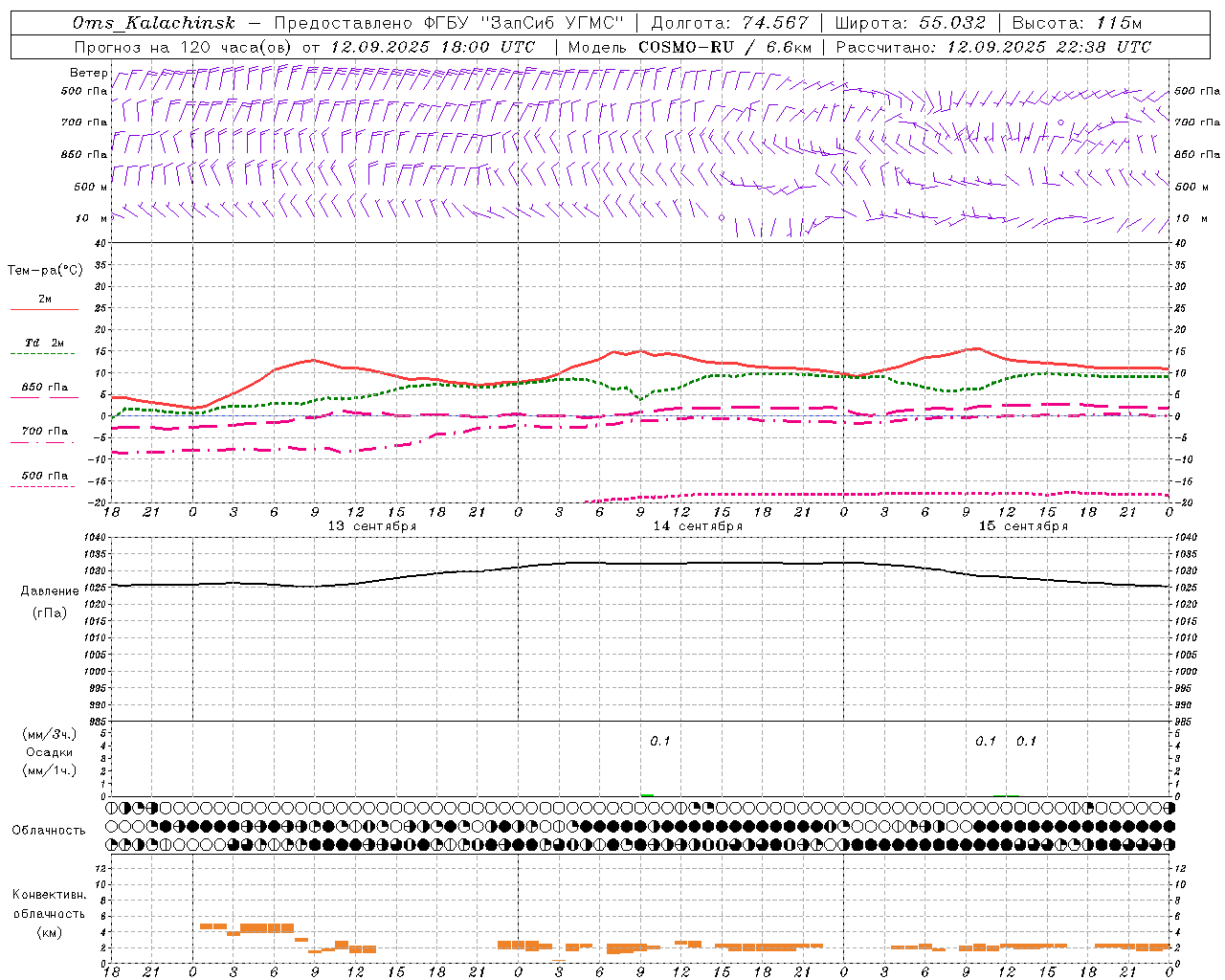Select the 'Широта: 55.032' value
1225x980 pixels.
(910, 23)
